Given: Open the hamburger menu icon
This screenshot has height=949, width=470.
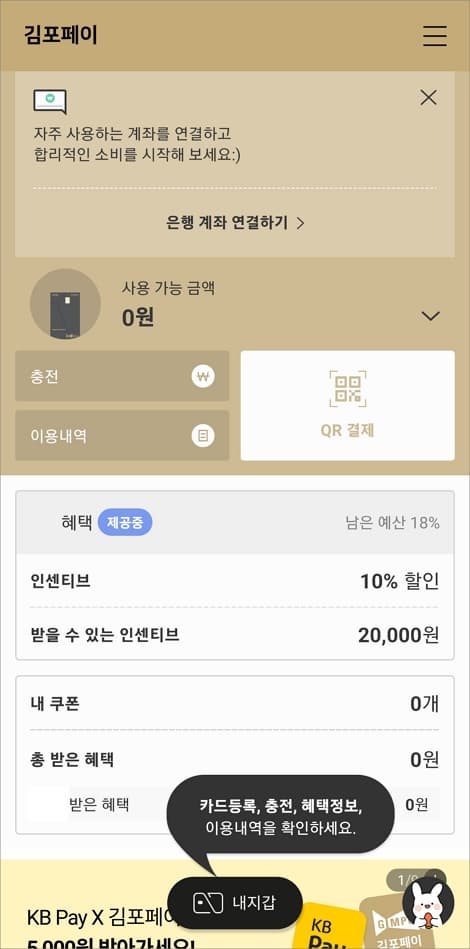Looking at the screenshot, I should [434, 36].
